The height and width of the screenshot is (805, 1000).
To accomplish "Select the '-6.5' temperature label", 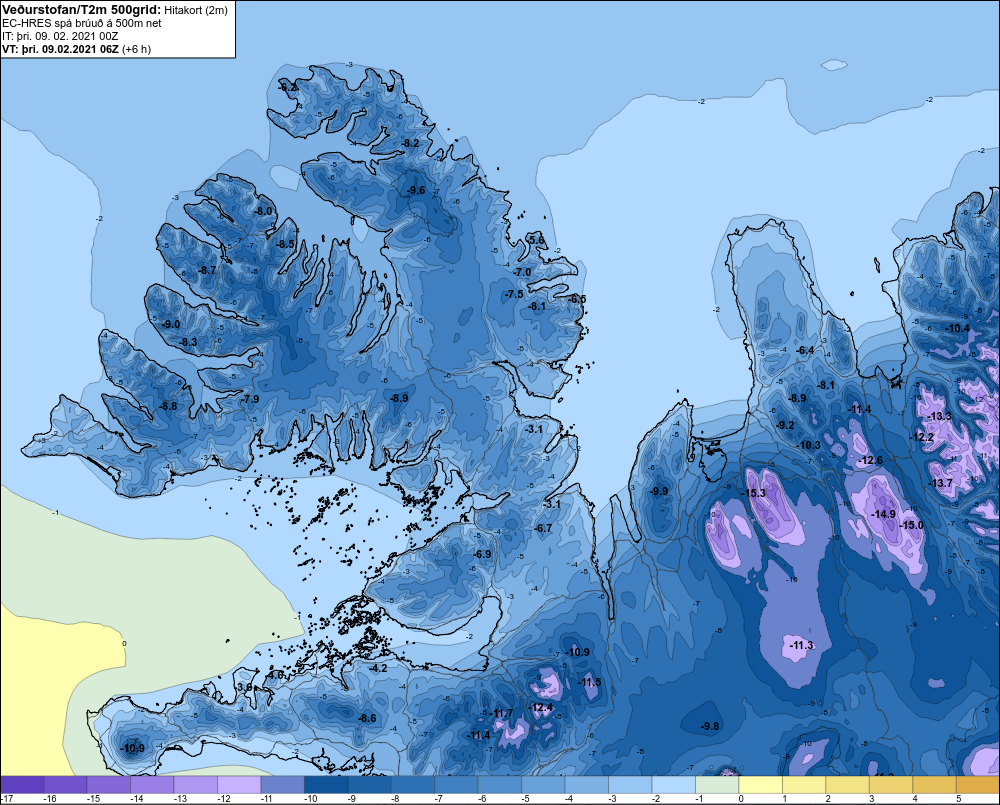I will coord(577,299).
